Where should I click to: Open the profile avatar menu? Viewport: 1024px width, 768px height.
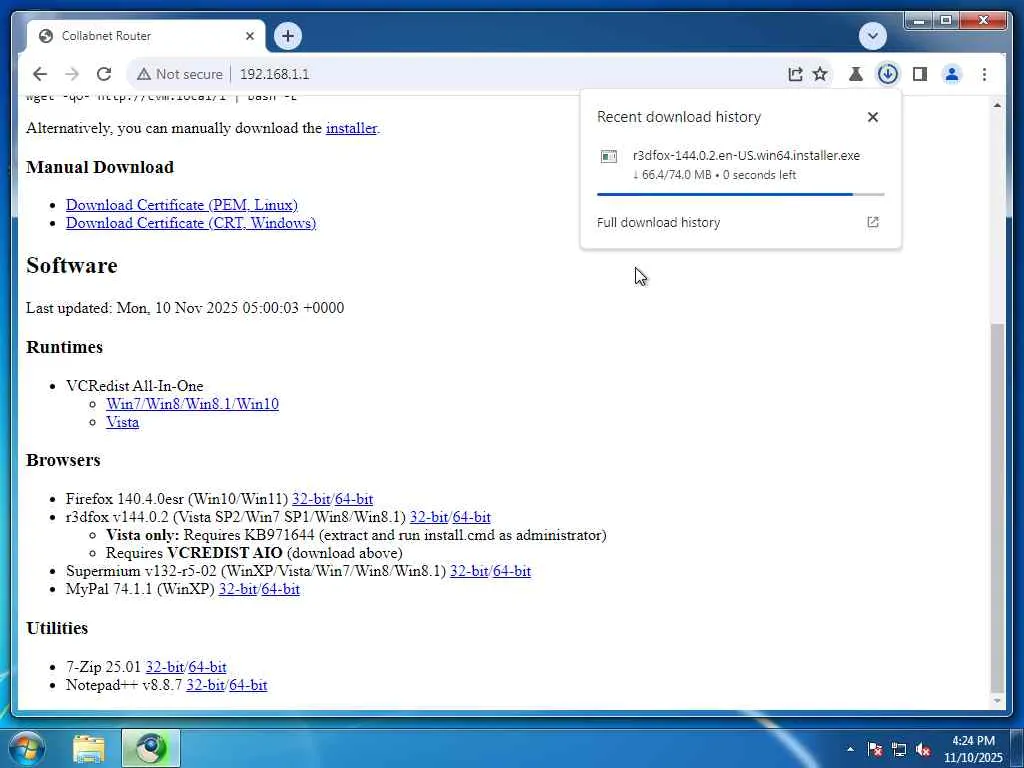click(x=952, y=74)
